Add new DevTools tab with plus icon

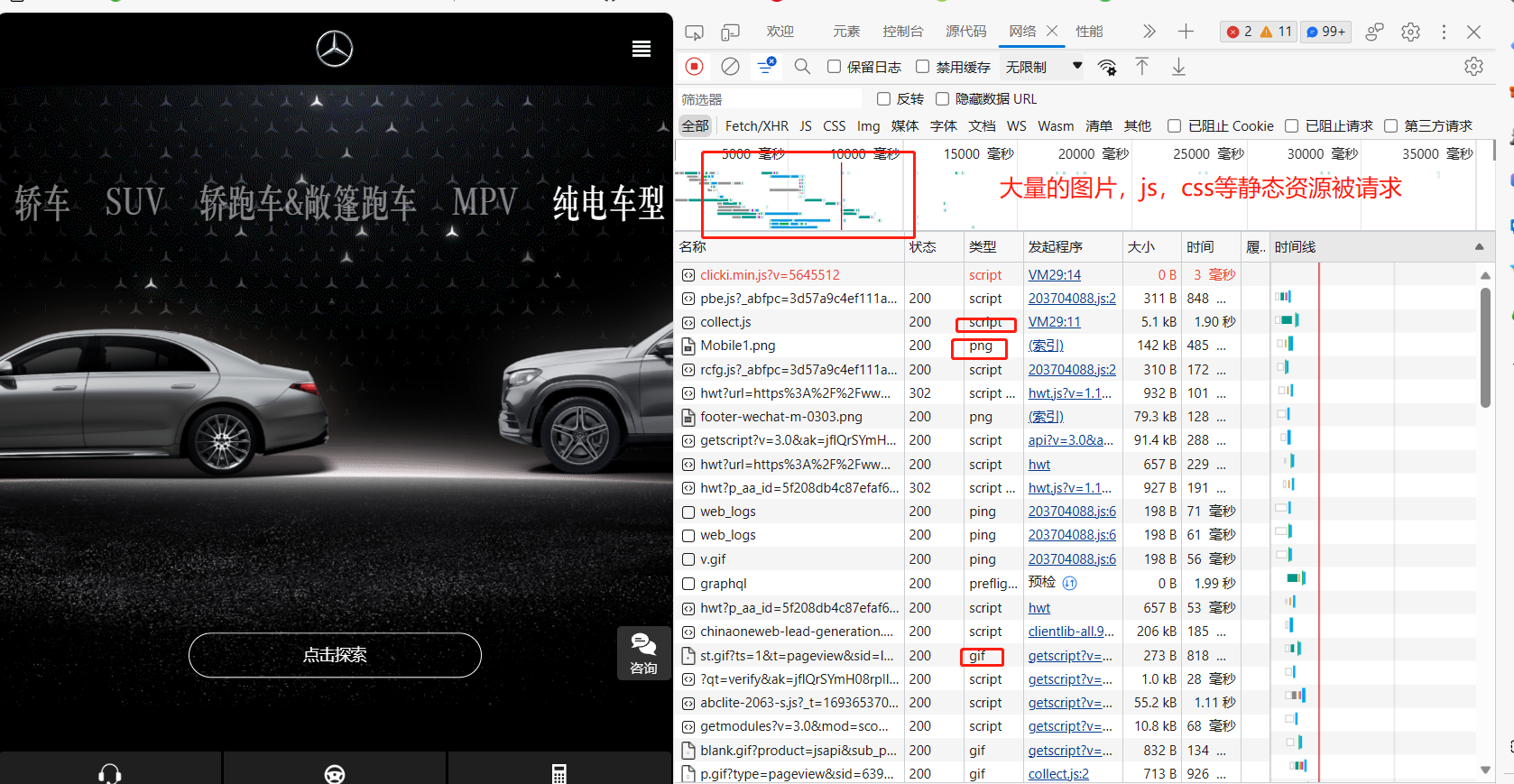coord(1186,32)
